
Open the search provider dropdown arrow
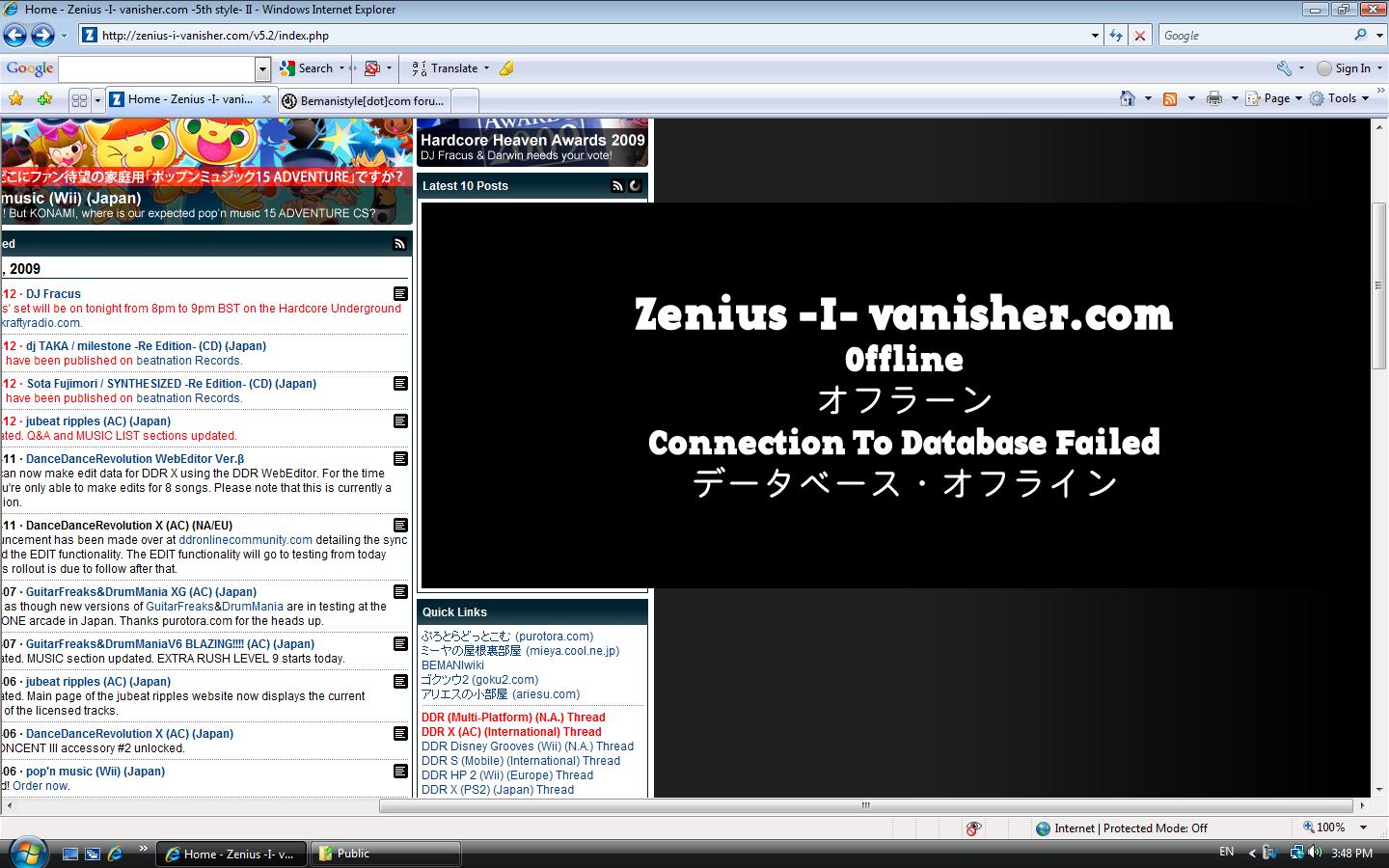(1378, 36)
